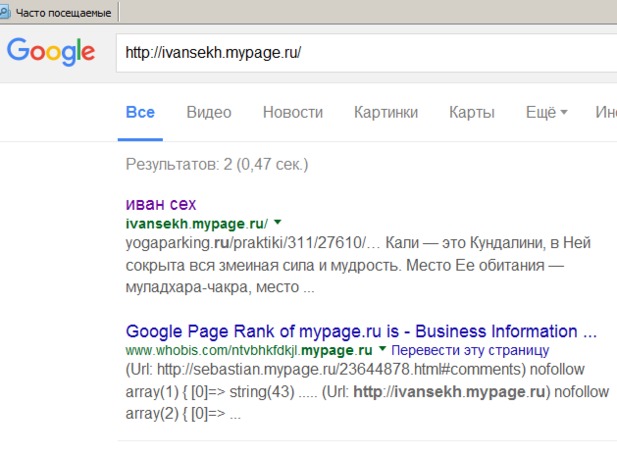Click the www.whobis.com green URL
This screenshot has height=455, width=617.
[249, 350]
